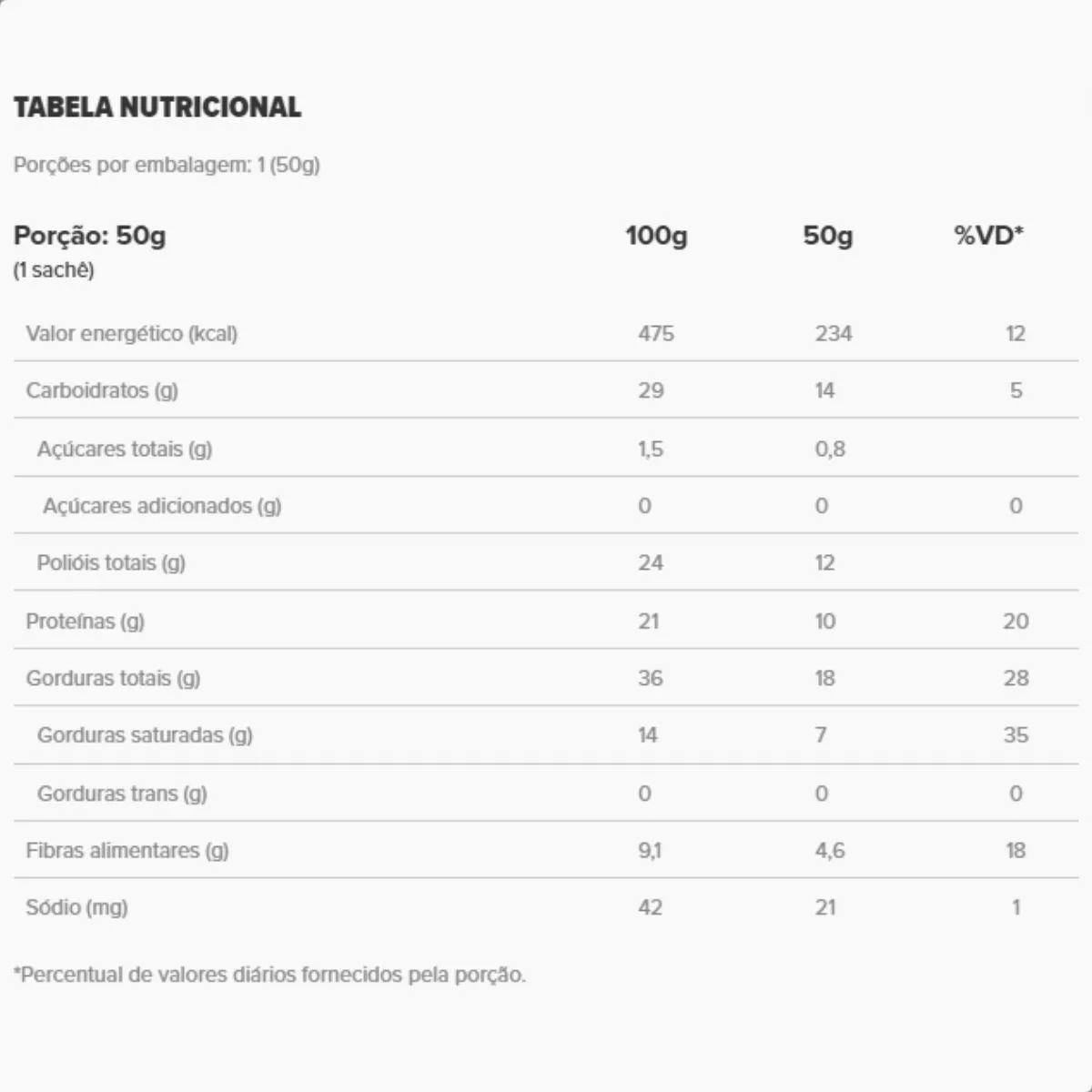The height and width of the screenshot is (1092, 1092).
Task: Click the Proteínas (g) row label
Action: [x=85, y=621]
